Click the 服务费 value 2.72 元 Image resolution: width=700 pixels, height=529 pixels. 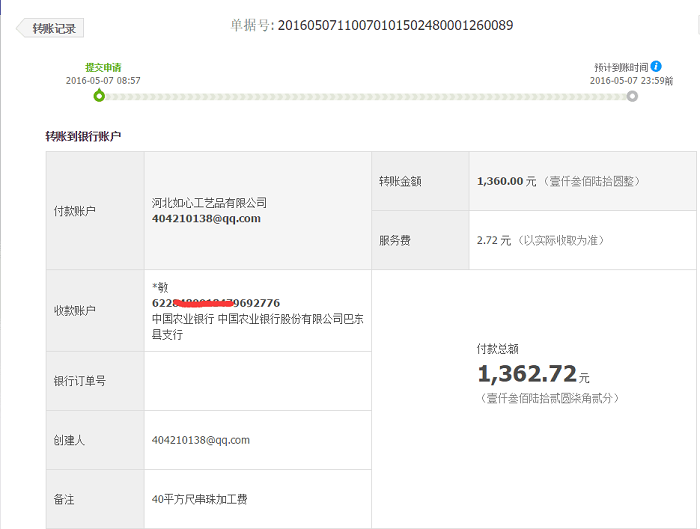494,240
